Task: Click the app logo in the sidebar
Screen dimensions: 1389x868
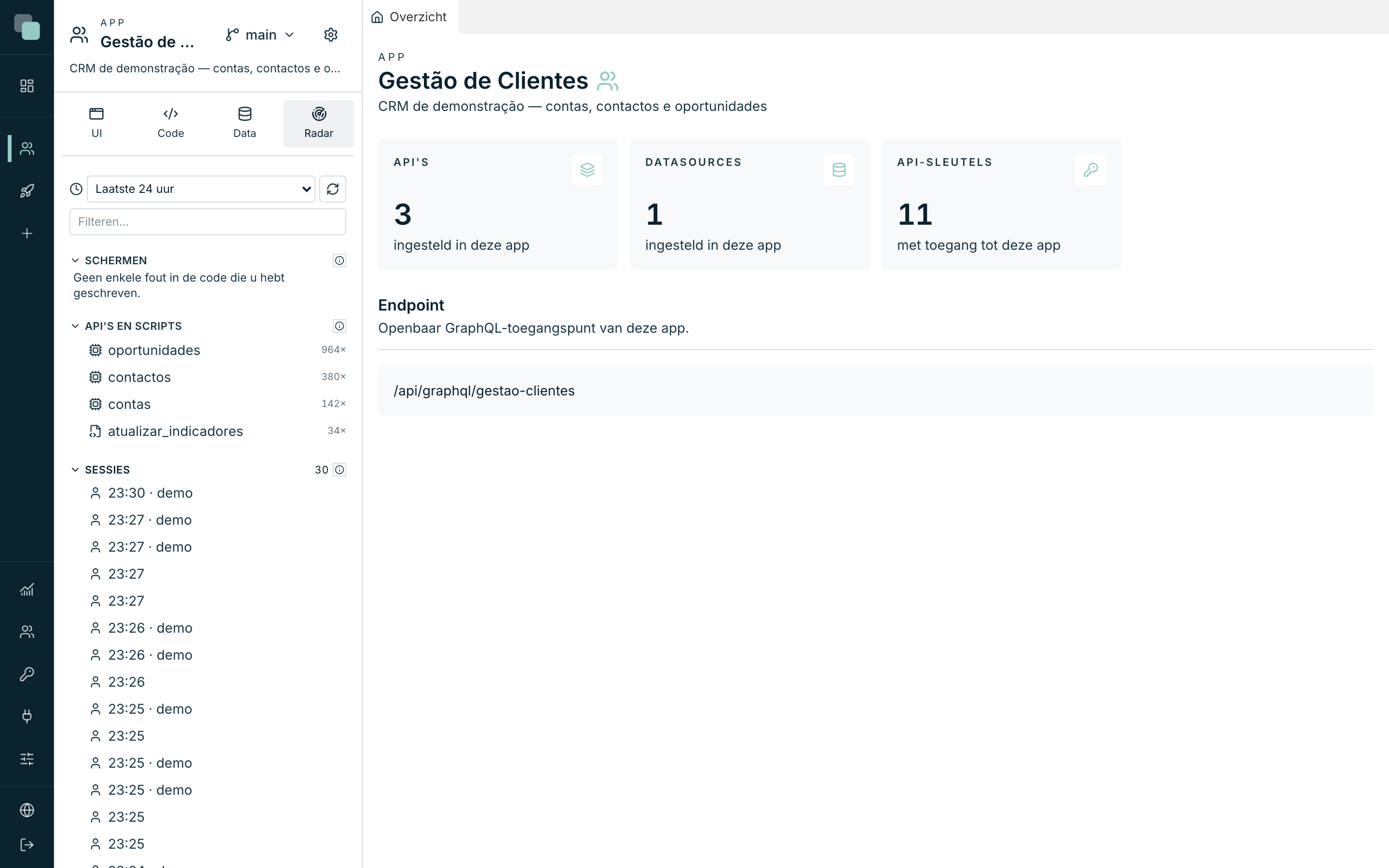Action: click(x=27, y=27)
